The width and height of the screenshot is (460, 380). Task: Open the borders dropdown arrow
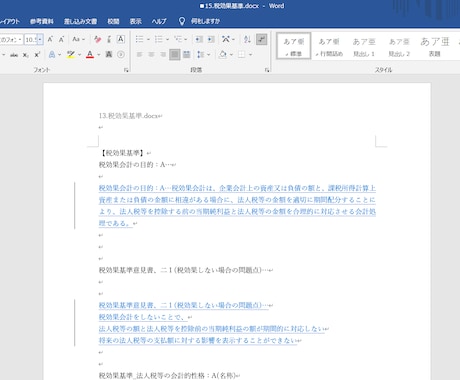(x=250, y=54)
